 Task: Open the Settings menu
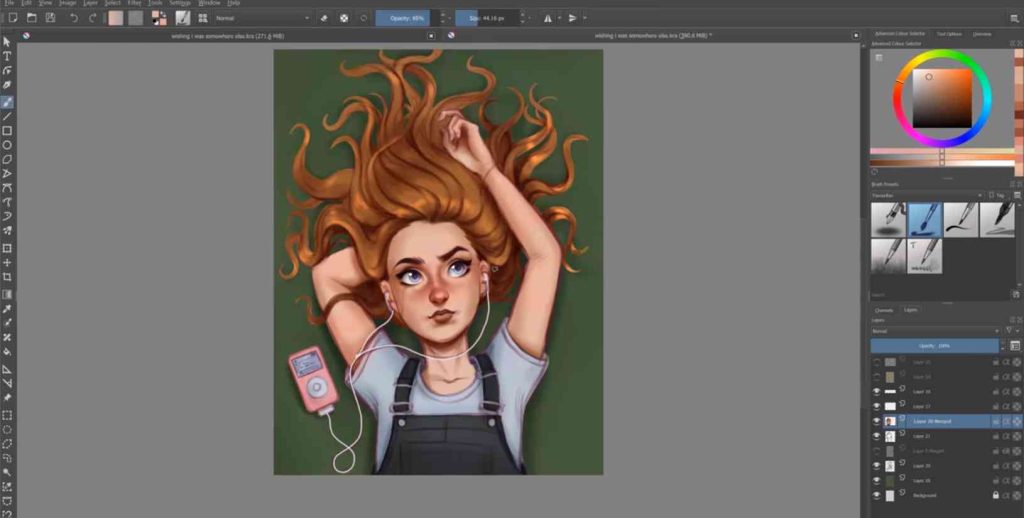180,3
